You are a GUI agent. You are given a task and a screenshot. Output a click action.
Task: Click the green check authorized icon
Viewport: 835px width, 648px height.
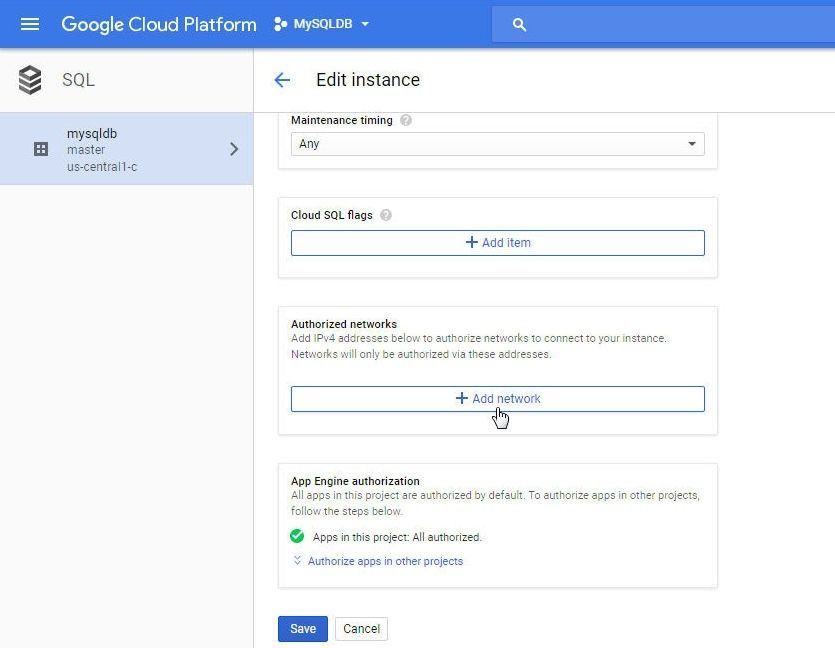[297, 536]
